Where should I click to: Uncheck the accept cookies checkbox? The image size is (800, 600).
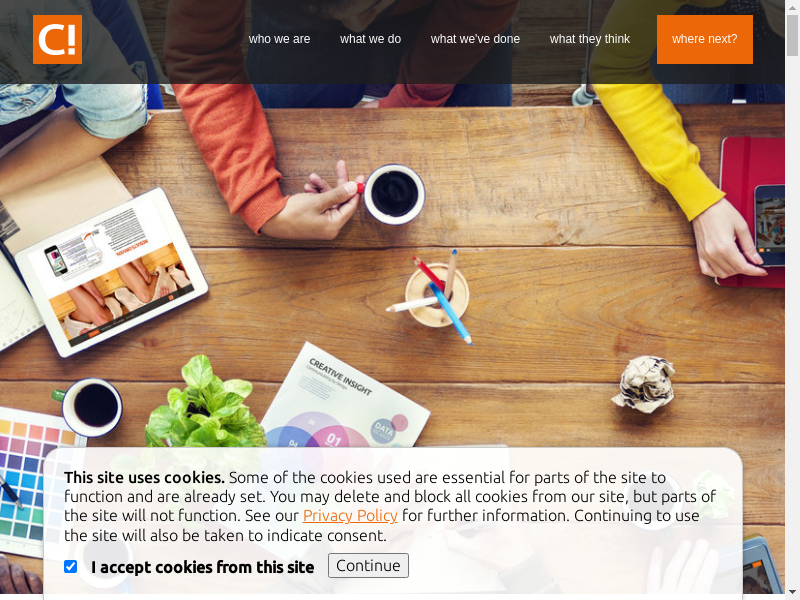[x=70, y=566]
